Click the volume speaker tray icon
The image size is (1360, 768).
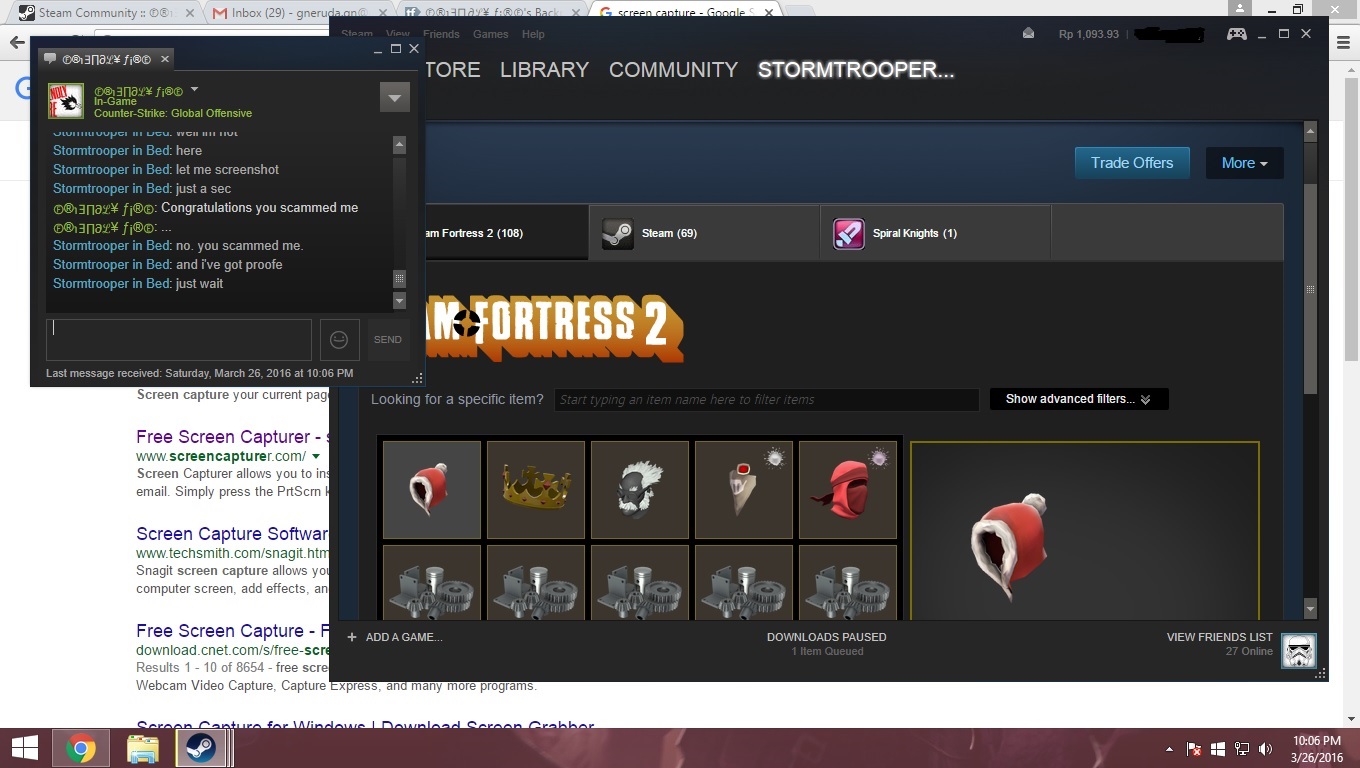tap(1265, 749)
